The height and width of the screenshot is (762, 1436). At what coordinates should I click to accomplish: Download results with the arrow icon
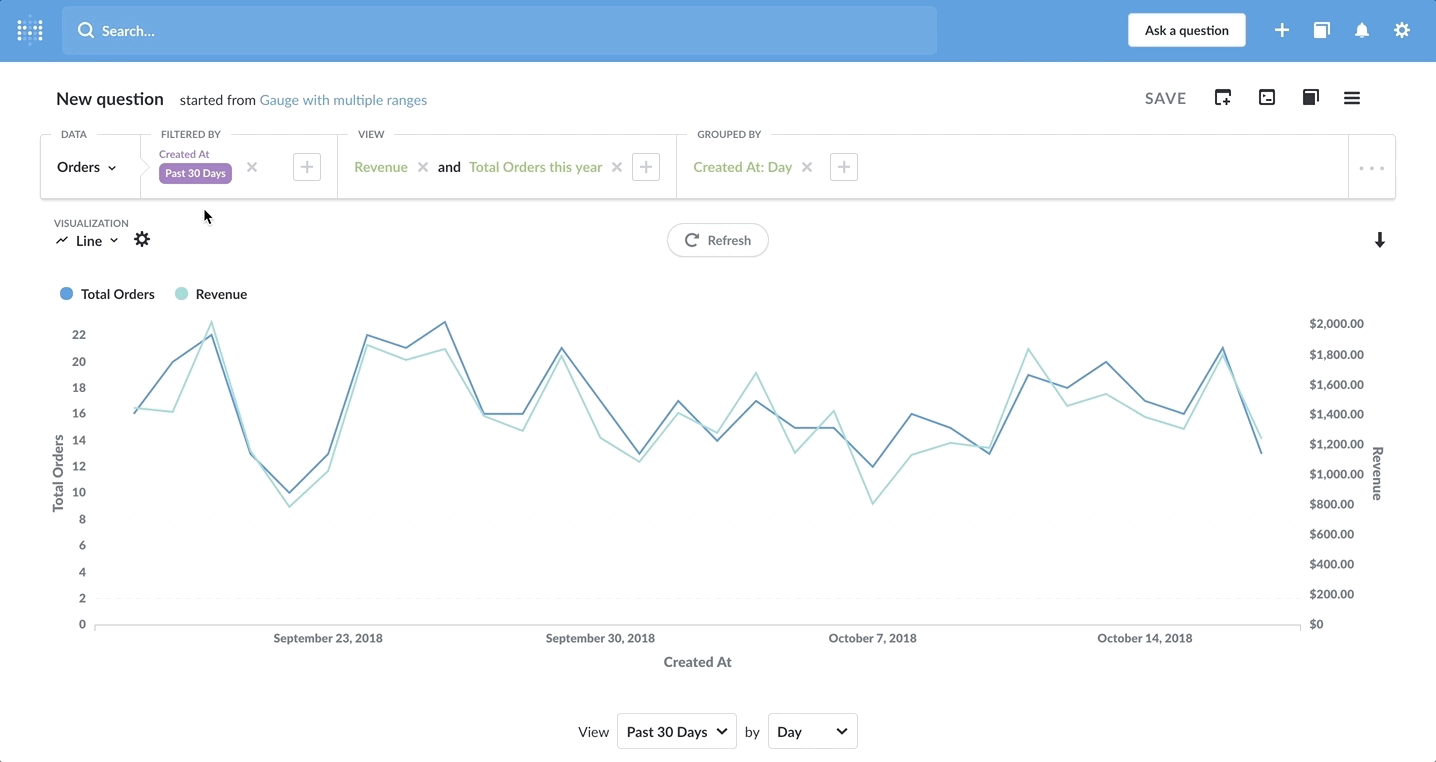pyautogui.click(x=1380, y=240)
